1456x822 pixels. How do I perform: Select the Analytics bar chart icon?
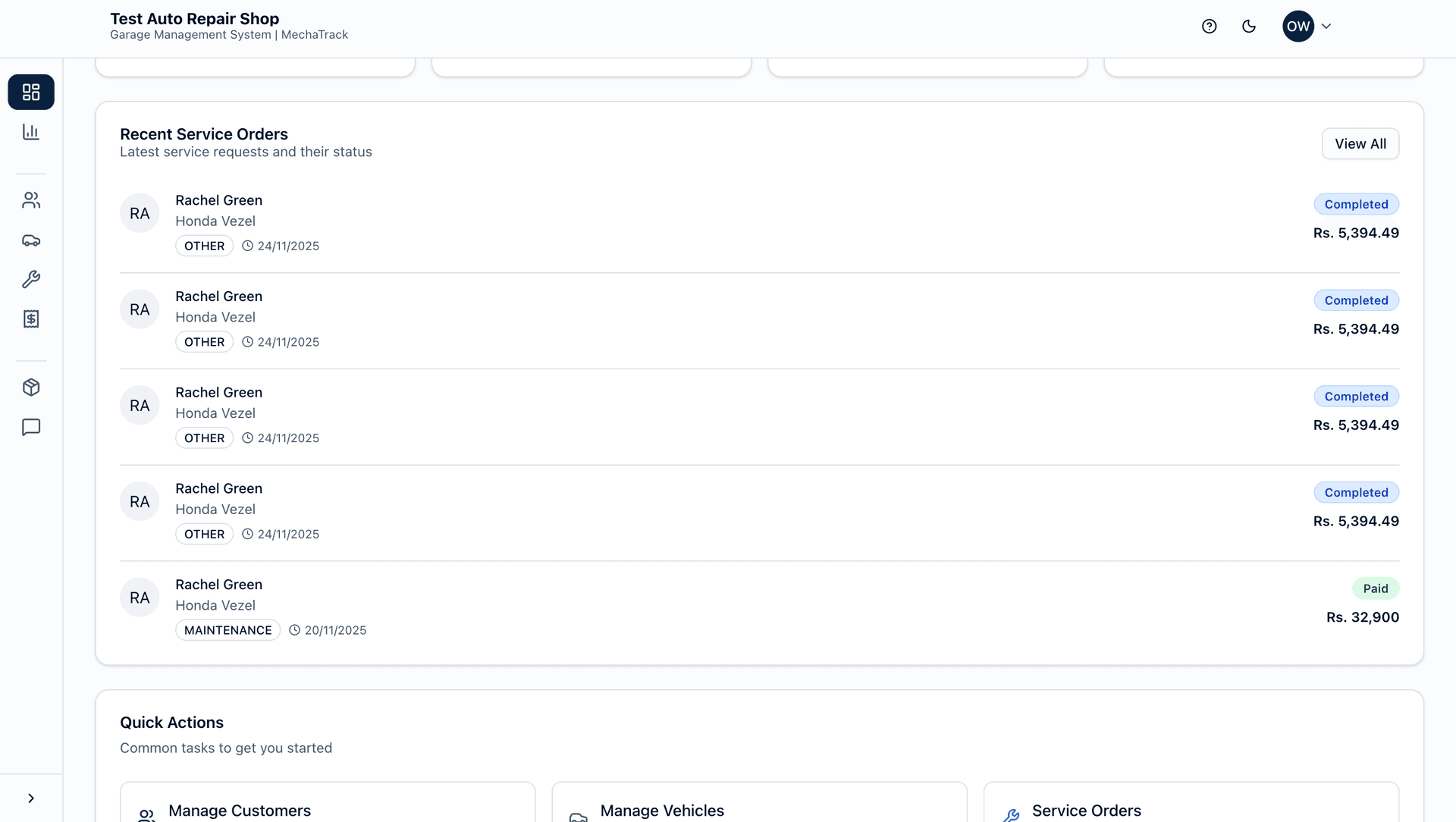coord(30,131)
